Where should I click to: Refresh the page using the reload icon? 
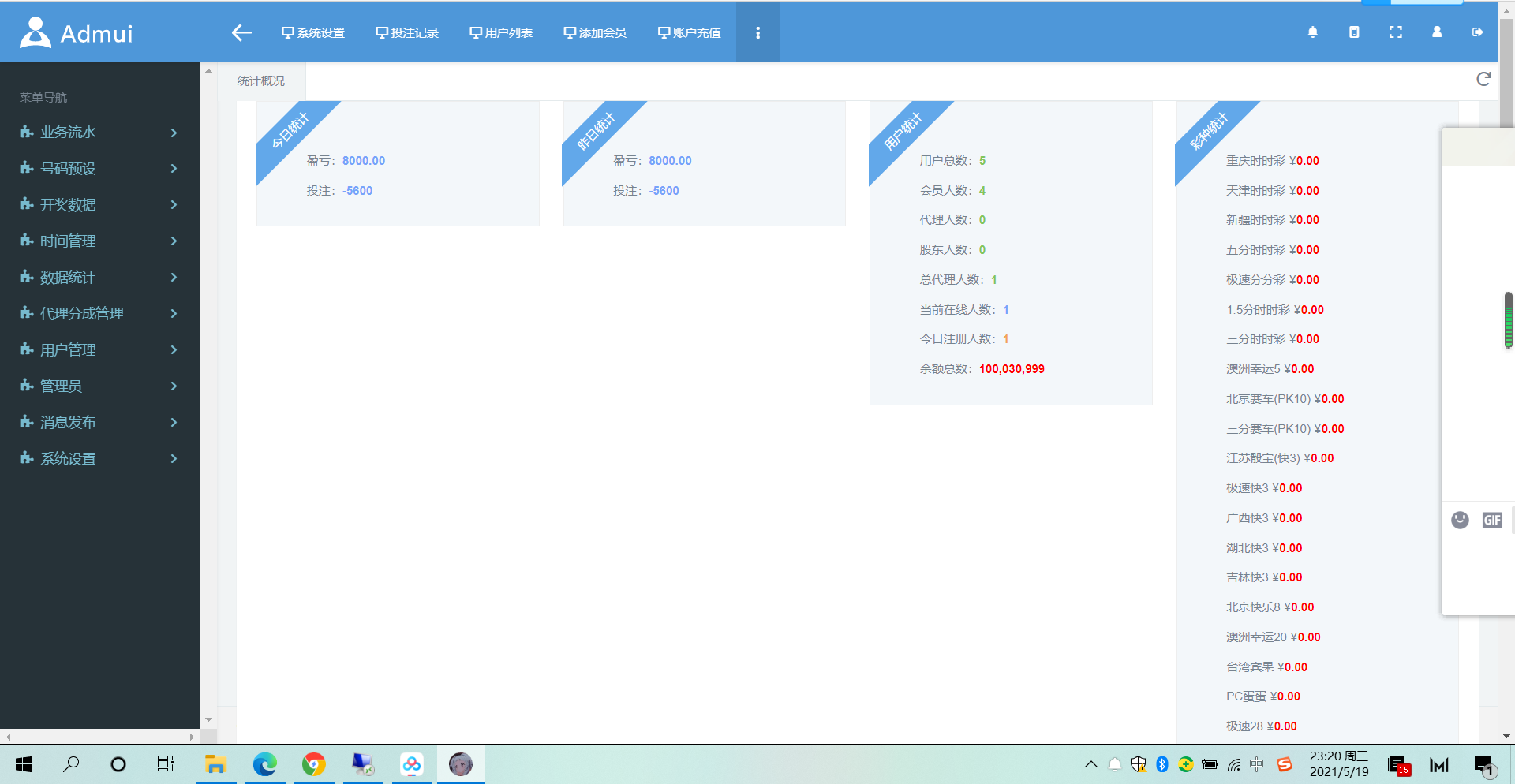pyautogui.click(x=1483, y=79)
